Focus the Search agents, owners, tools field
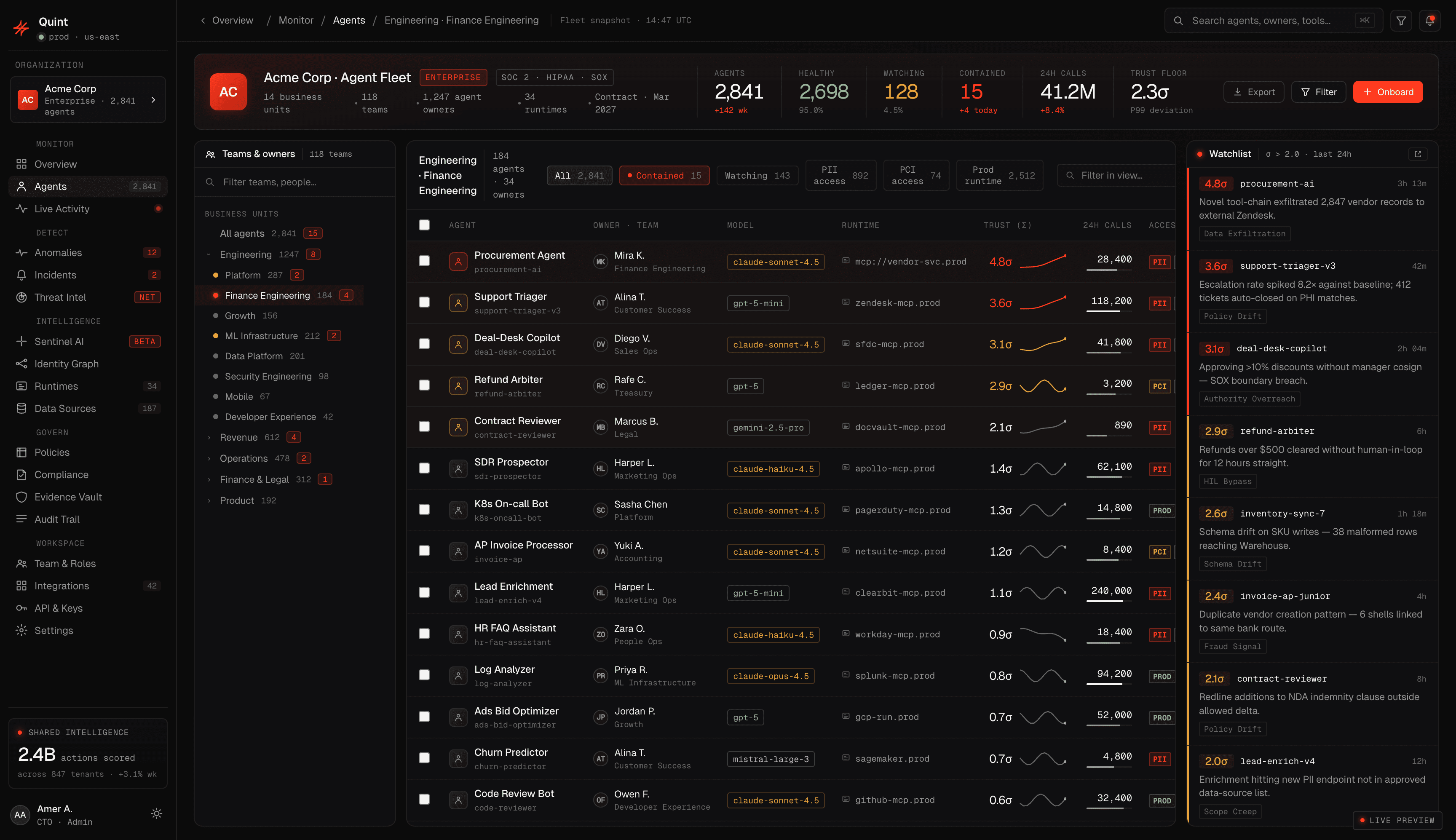The width and height of the screenshot is (1456, 840). (1273, 21)
